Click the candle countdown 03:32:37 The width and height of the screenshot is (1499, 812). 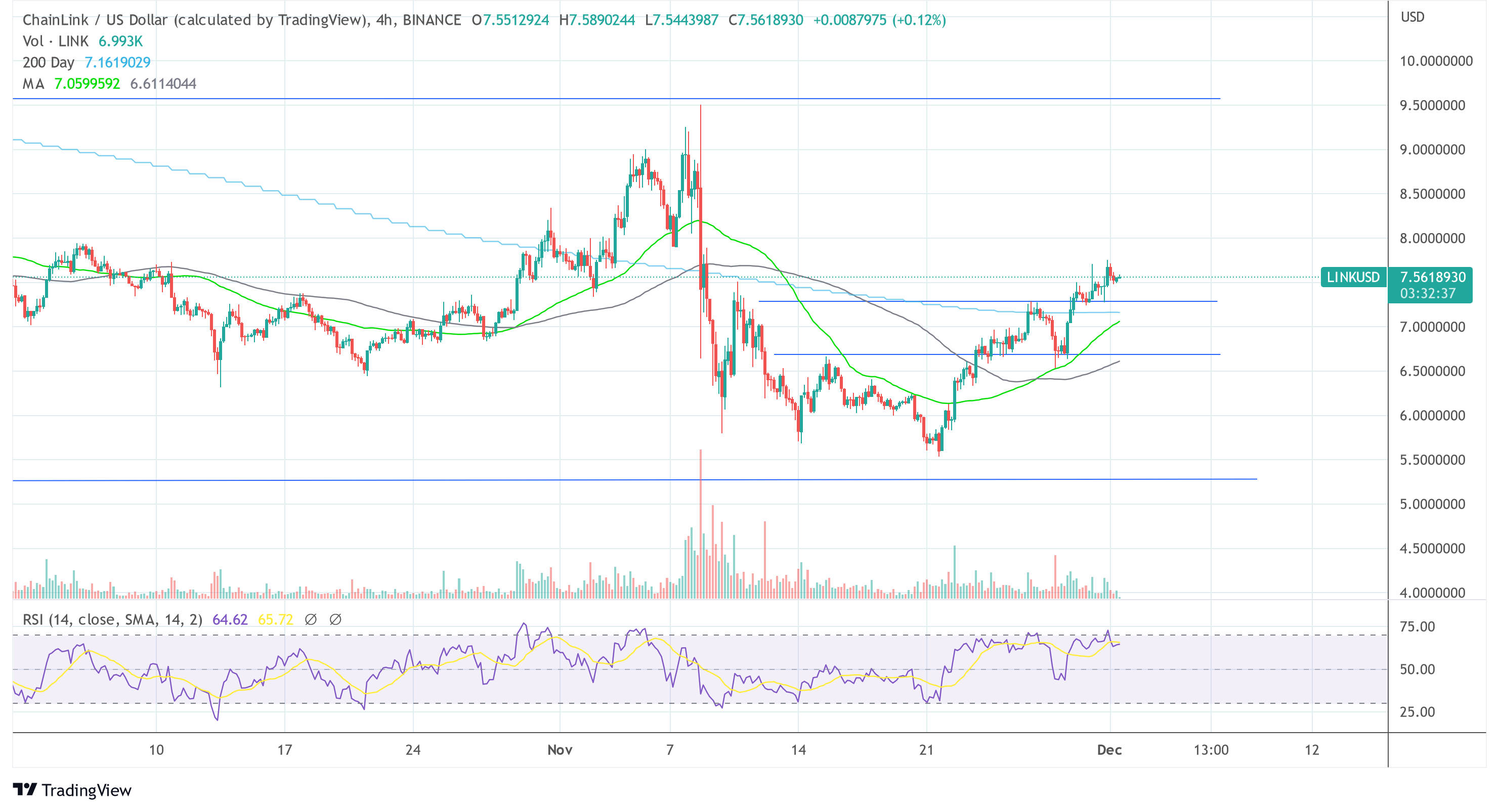[1428, 293]
